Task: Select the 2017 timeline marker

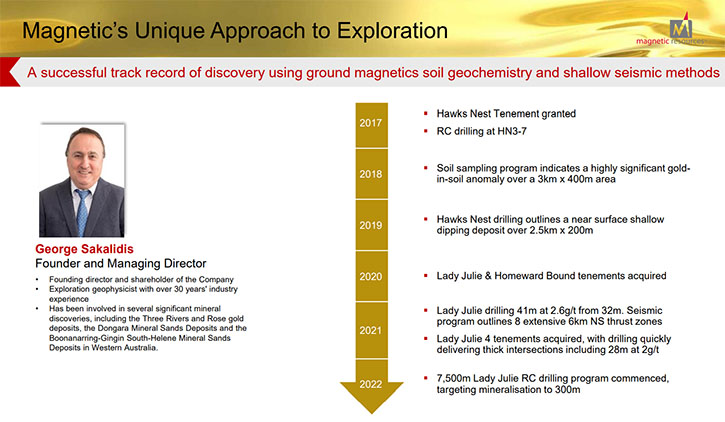Action: [x=371, y=123]
